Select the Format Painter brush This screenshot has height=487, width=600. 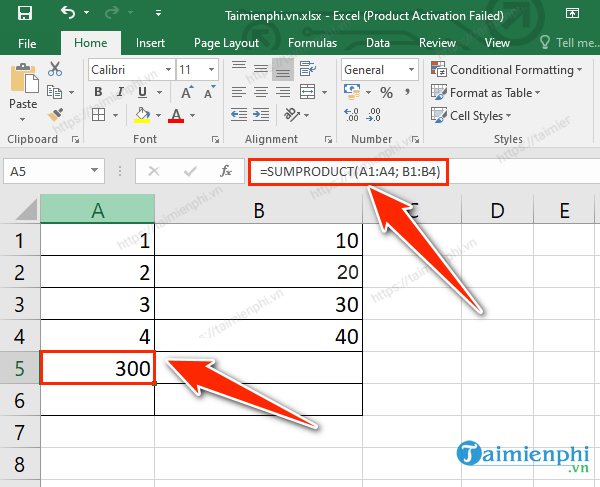point(55,115)
